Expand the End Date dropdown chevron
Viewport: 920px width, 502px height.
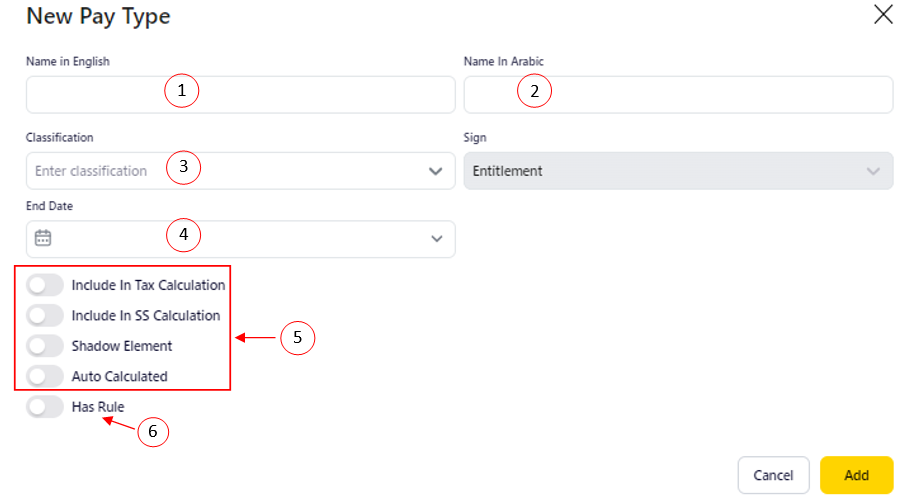click(x=436, y=239)
